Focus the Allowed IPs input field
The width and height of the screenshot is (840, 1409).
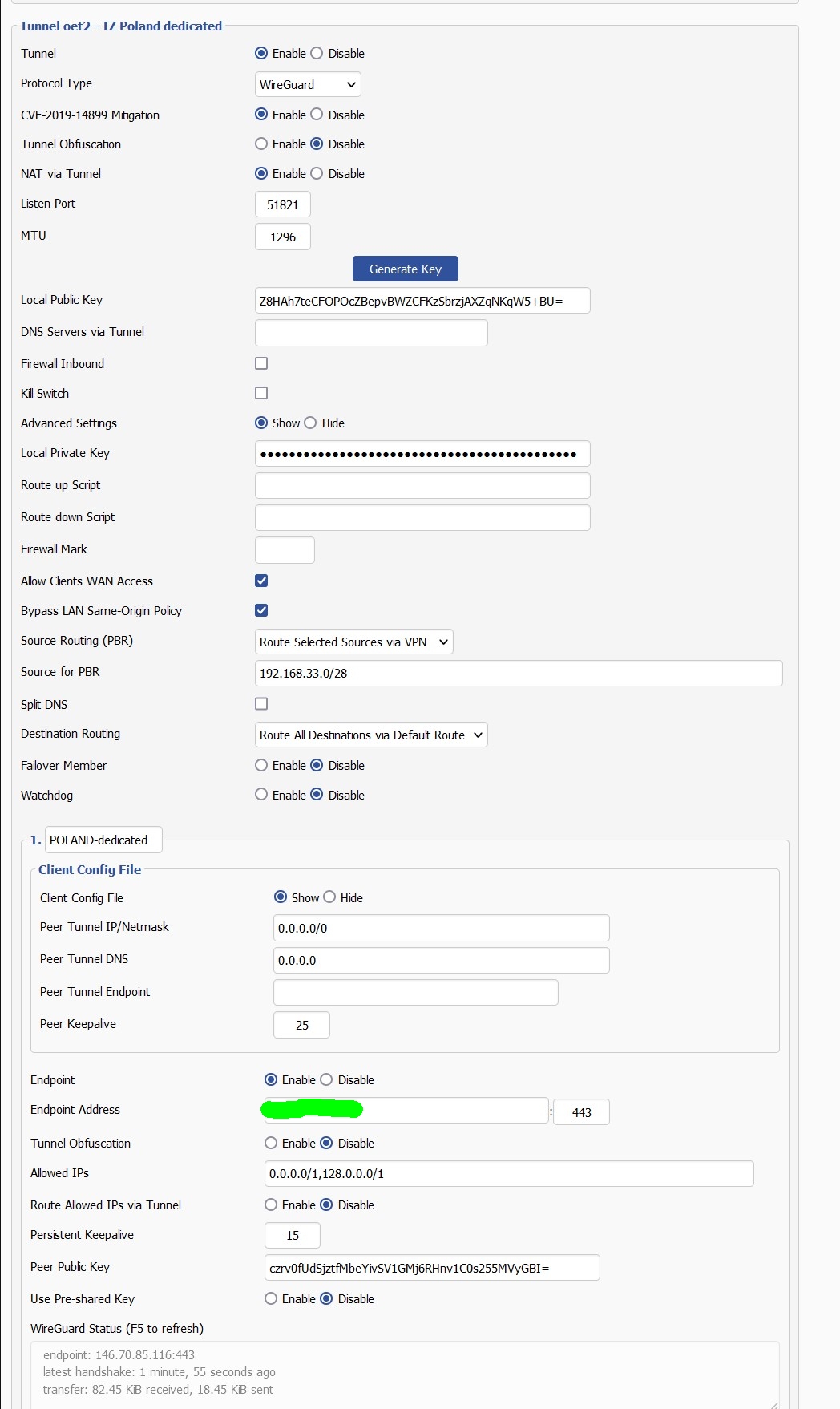(508, 1173)
